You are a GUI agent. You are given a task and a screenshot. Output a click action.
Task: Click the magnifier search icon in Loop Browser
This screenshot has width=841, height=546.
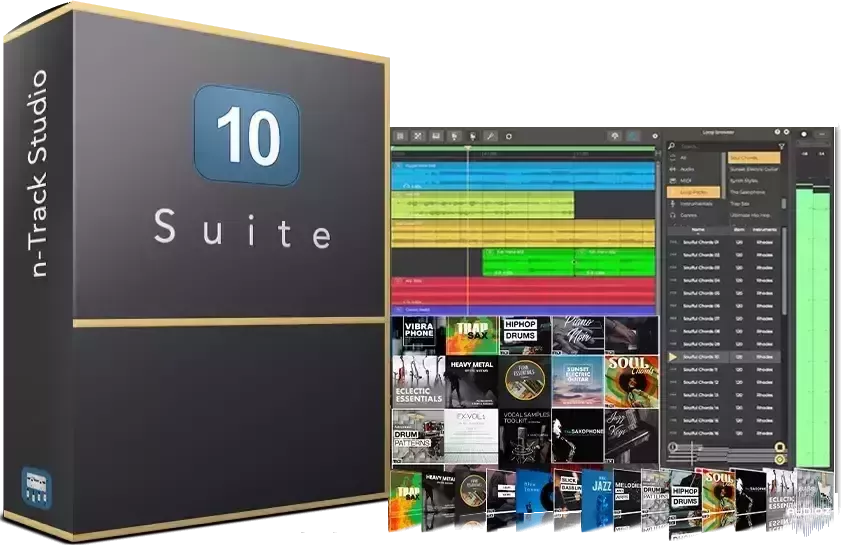(672, 146)
